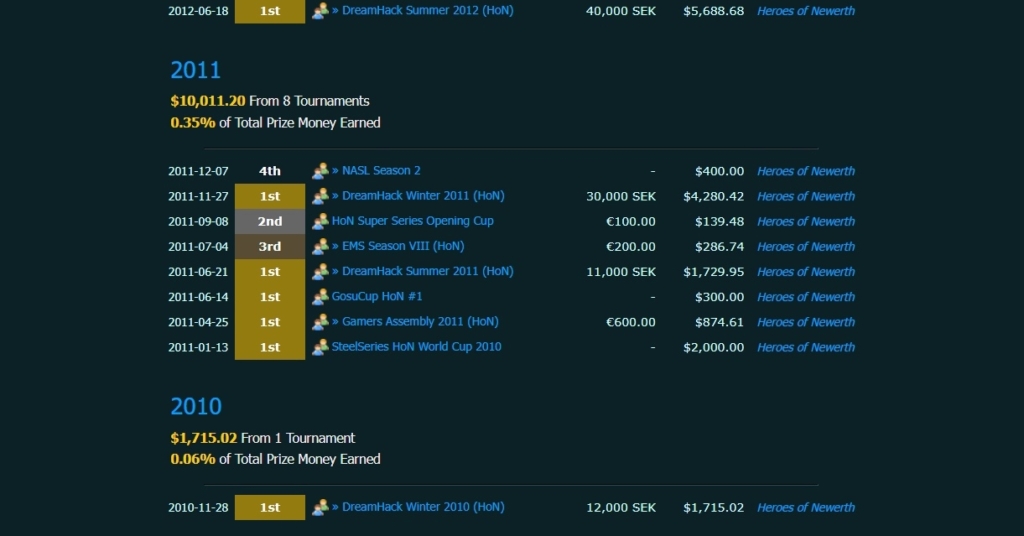The image size is (1024, 536).
Task: Click the $139.48 USD amount
Action: pos(719,221)
